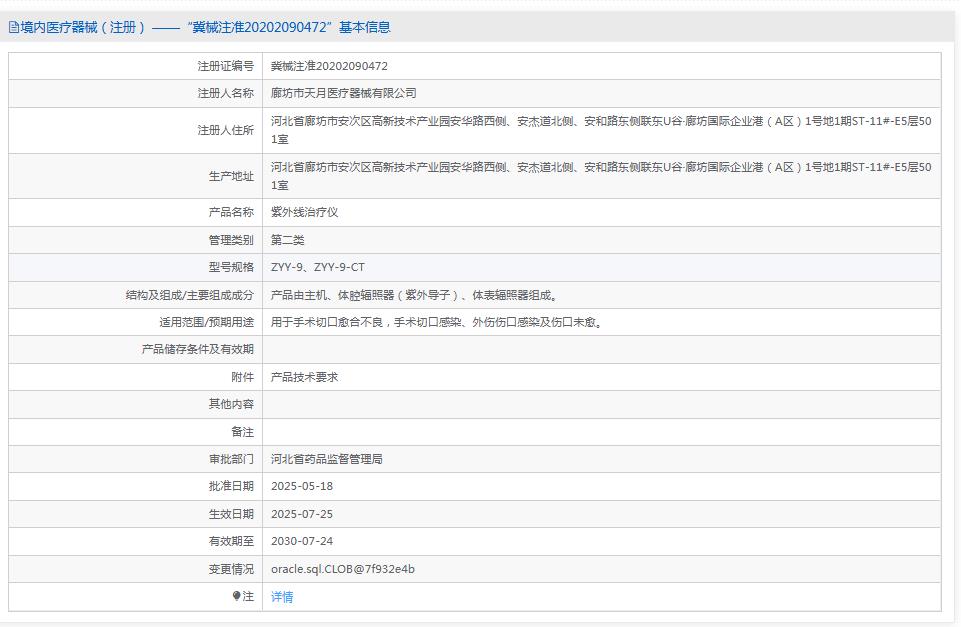The image size is (961, 627).
Task: Click the document icon before 境内医疗器械（注册）
Action: click(11, 28)
